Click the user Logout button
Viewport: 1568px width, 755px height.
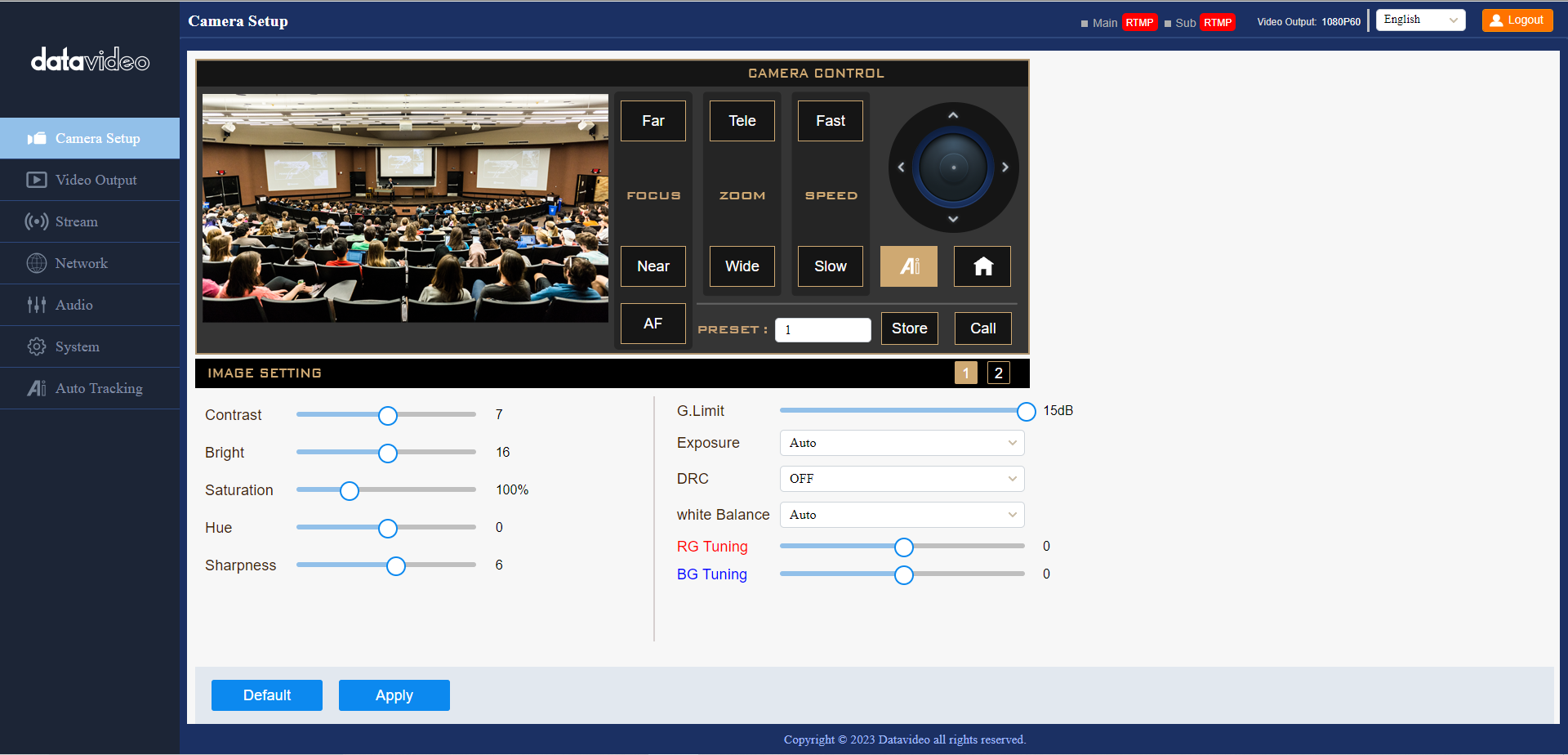tap(1517, 20)
